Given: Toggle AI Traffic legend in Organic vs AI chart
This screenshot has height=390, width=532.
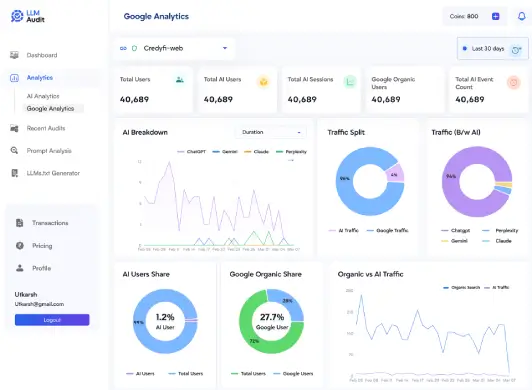Looking at the screenshot, I should click(497, 287).
